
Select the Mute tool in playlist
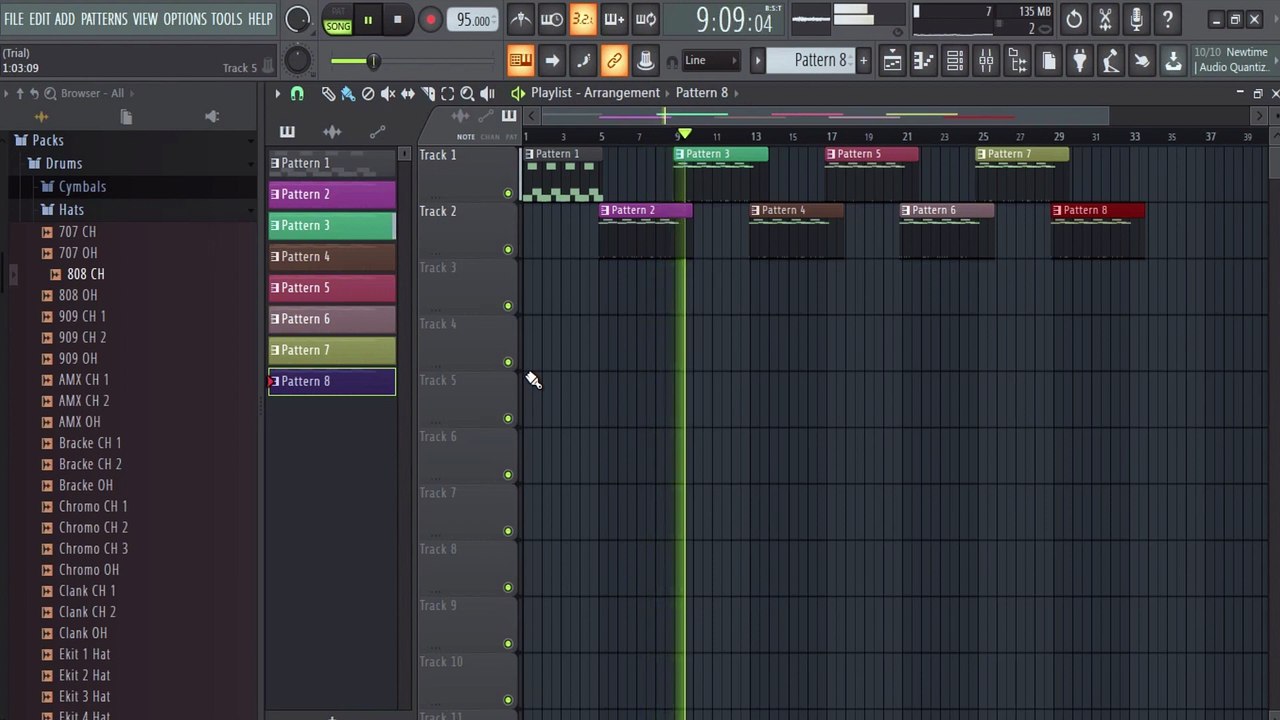click(x=388, y=93)
